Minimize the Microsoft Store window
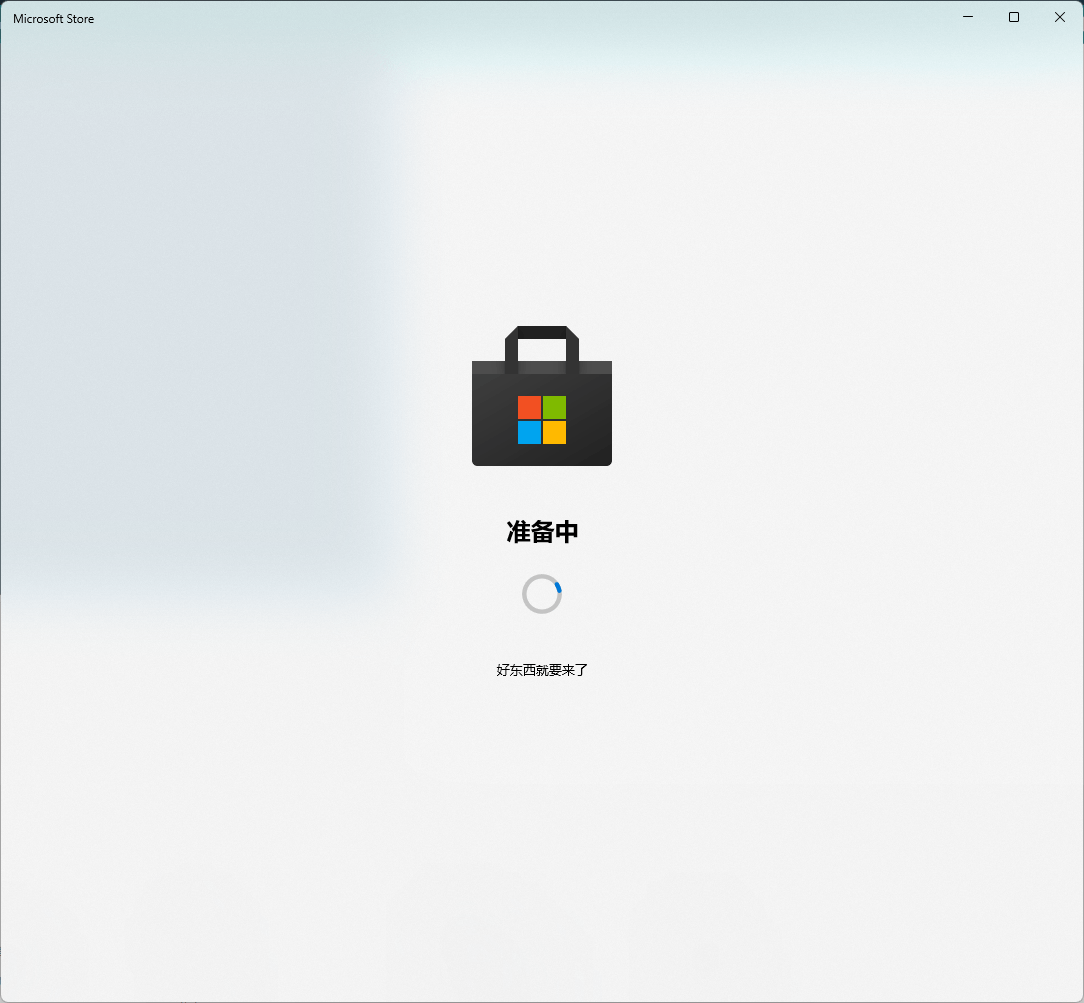The image size is (1084, 1003). pyautogui.click(x=968, y=17)
